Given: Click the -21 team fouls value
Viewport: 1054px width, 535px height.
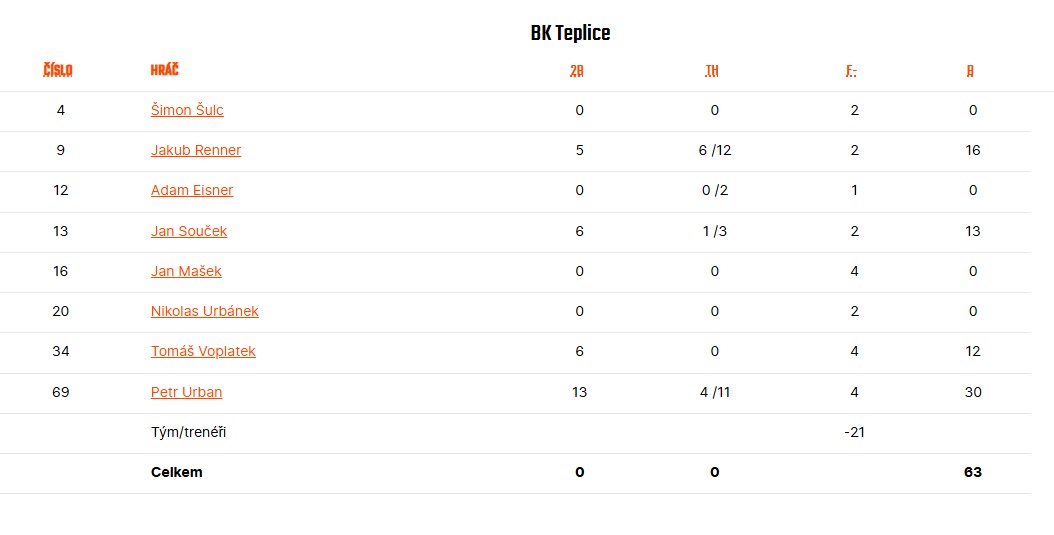Looking at the screenshot, I should point(854,432).
